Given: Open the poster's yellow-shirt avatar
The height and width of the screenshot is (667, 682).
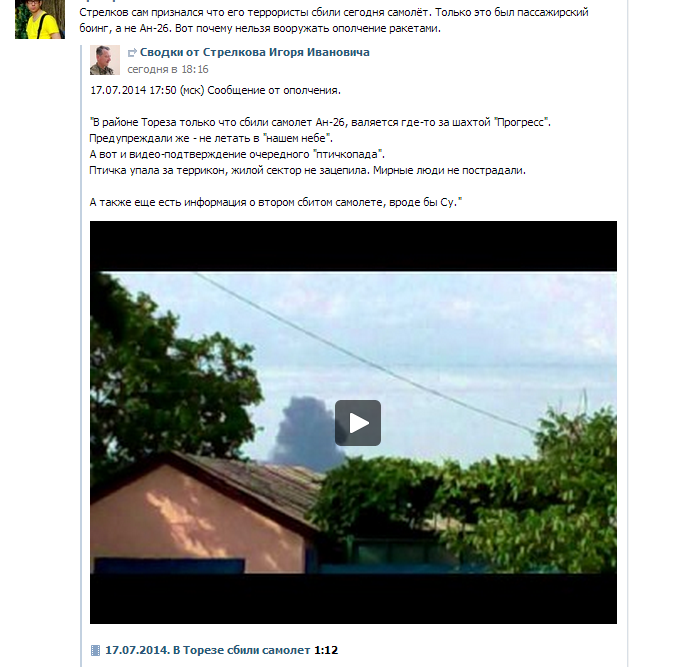Looking at the screenshot, I should point(40,19).
